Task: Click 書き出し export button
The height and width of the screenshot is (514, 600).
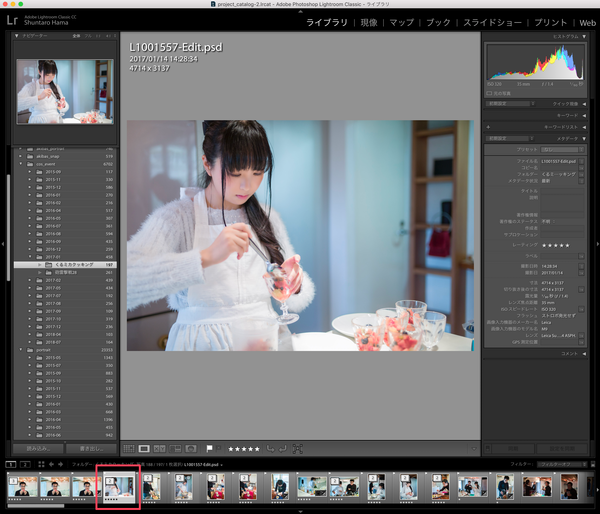Action: click(x=91, y=449)
